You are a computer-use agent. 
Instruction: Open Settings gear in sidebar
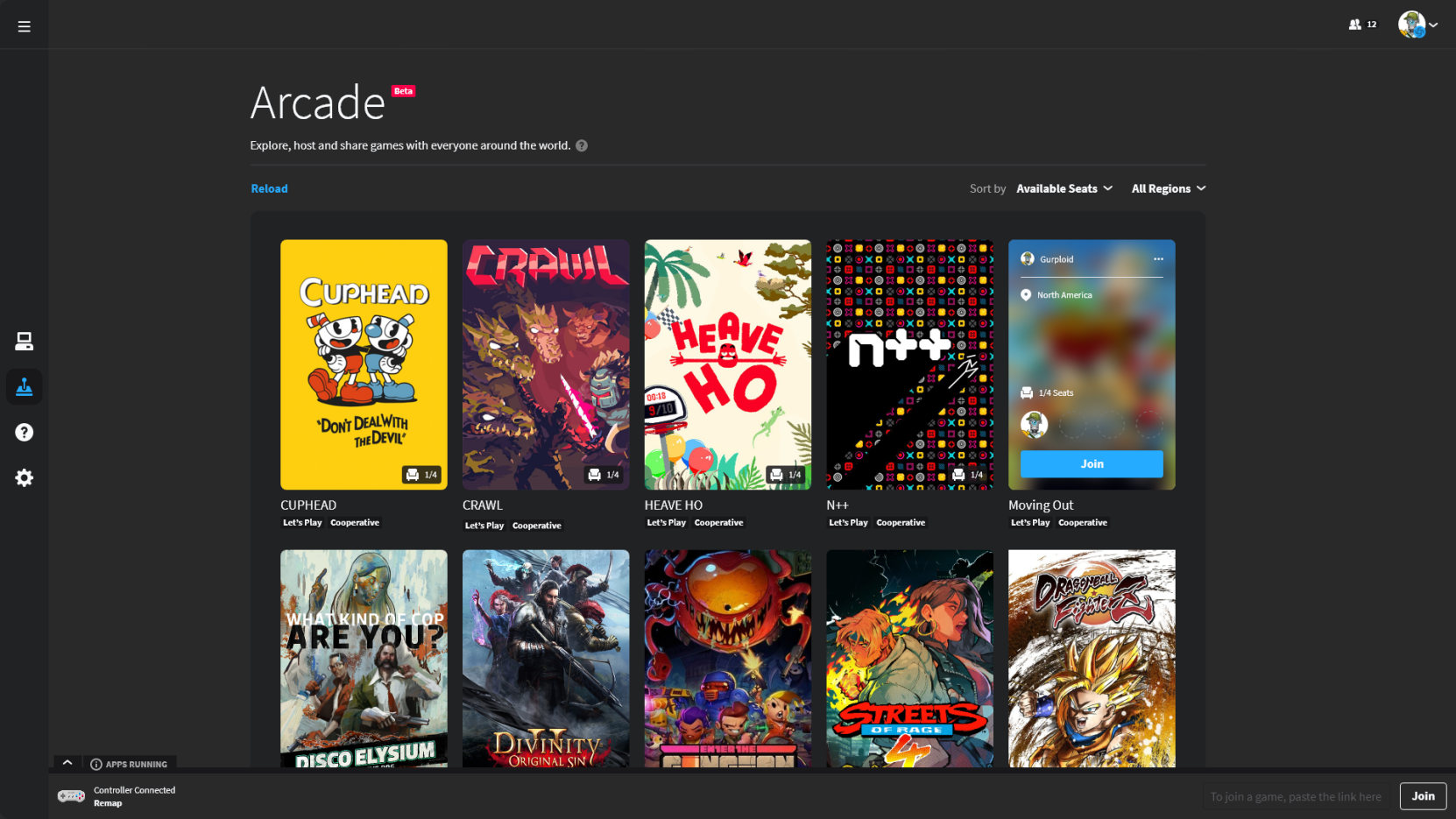24,477
